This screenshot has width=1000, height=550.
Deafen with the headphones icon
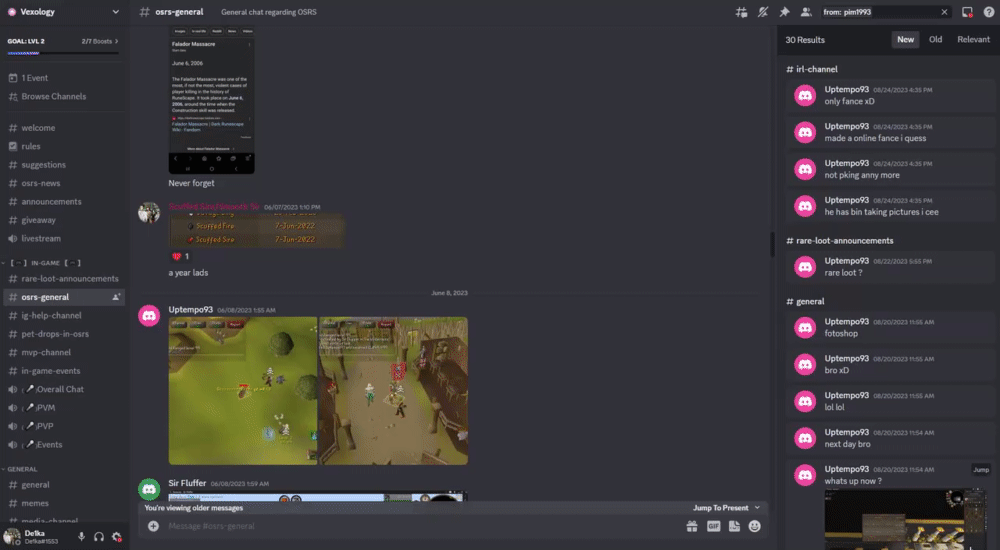pos(99,537)
